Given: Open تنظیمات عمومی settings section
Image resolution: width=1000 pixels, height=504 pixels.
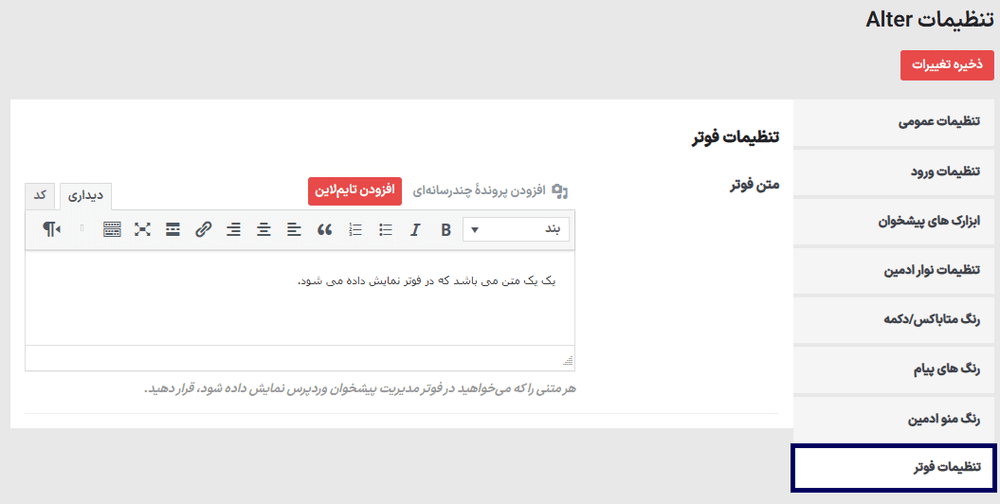Looking at the screenshot, I should [x=893, y=121].
